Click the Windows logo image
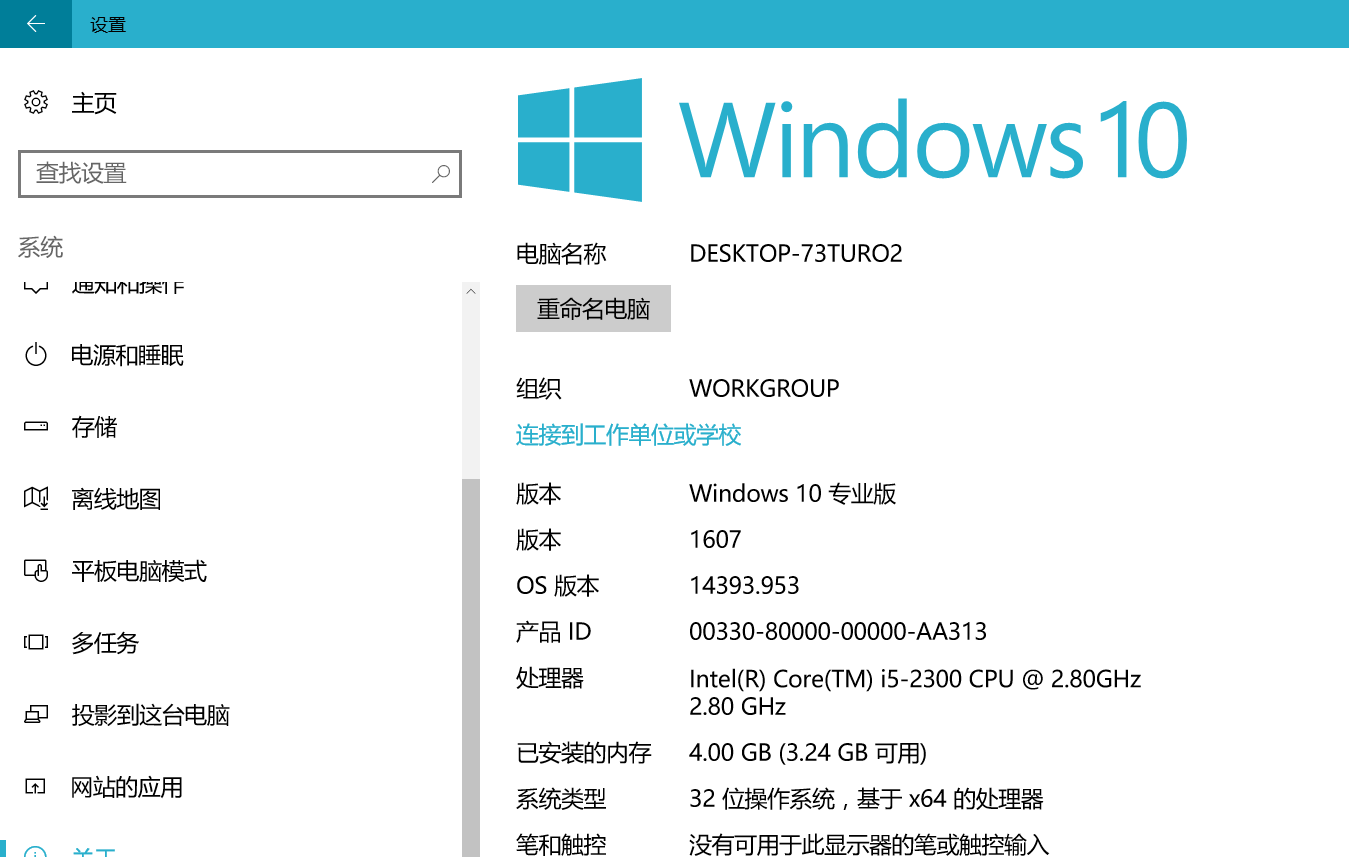Viewport: 1349px width, 857px height. point(578,139)
